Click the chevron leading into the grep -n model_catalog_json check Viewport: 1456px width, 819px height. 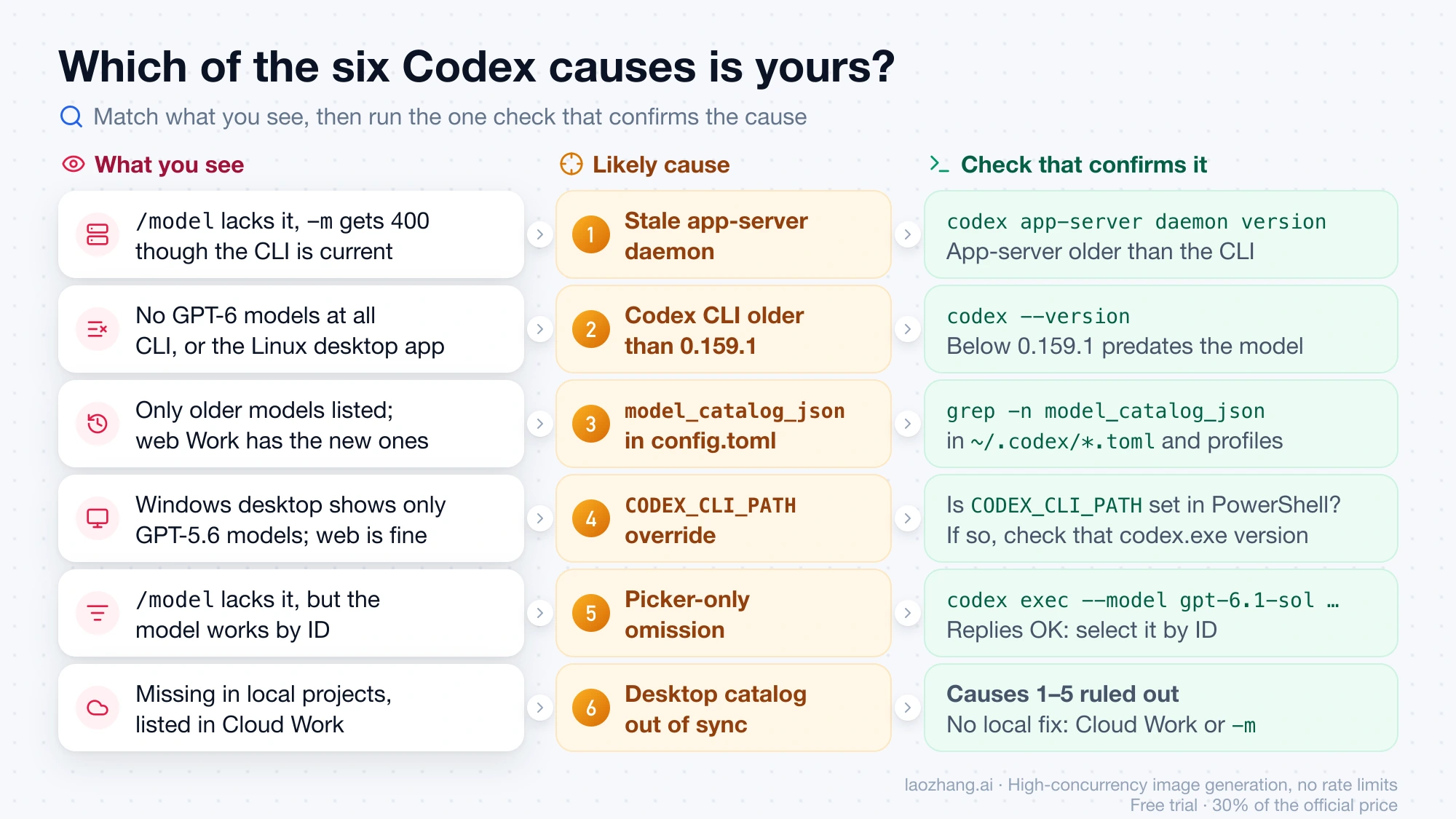click(x=907, y=424)
